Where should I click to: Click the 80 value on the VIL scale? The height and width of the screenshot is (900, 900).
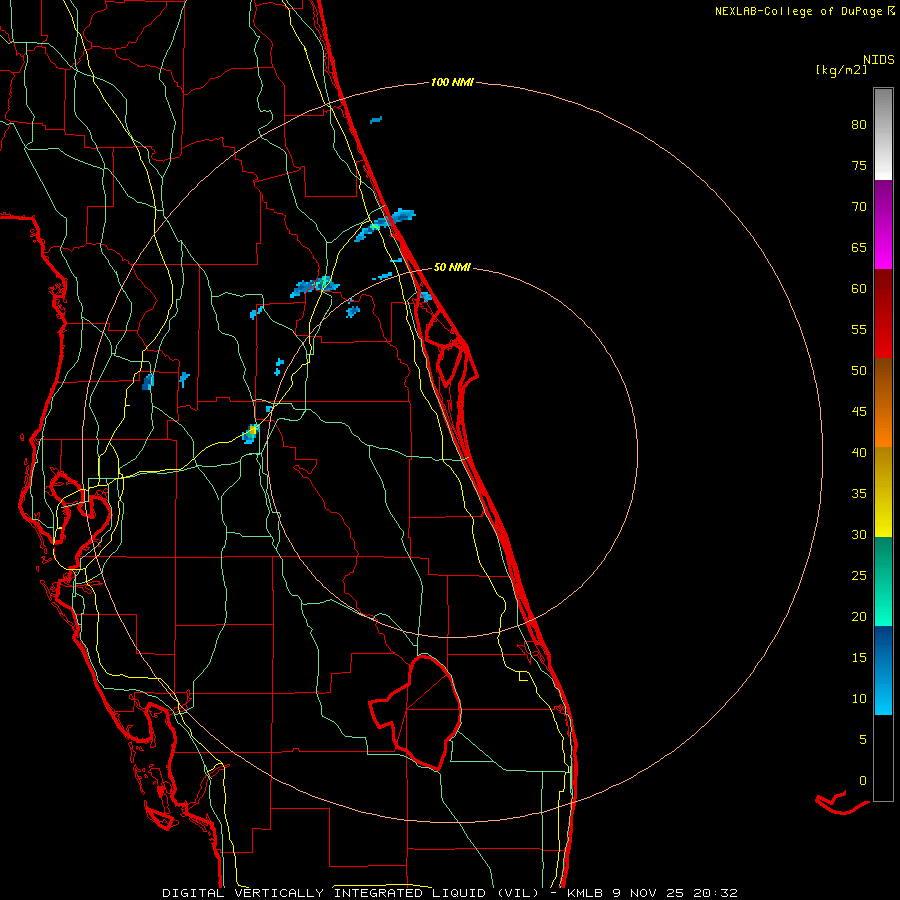(x=859, y=125)
